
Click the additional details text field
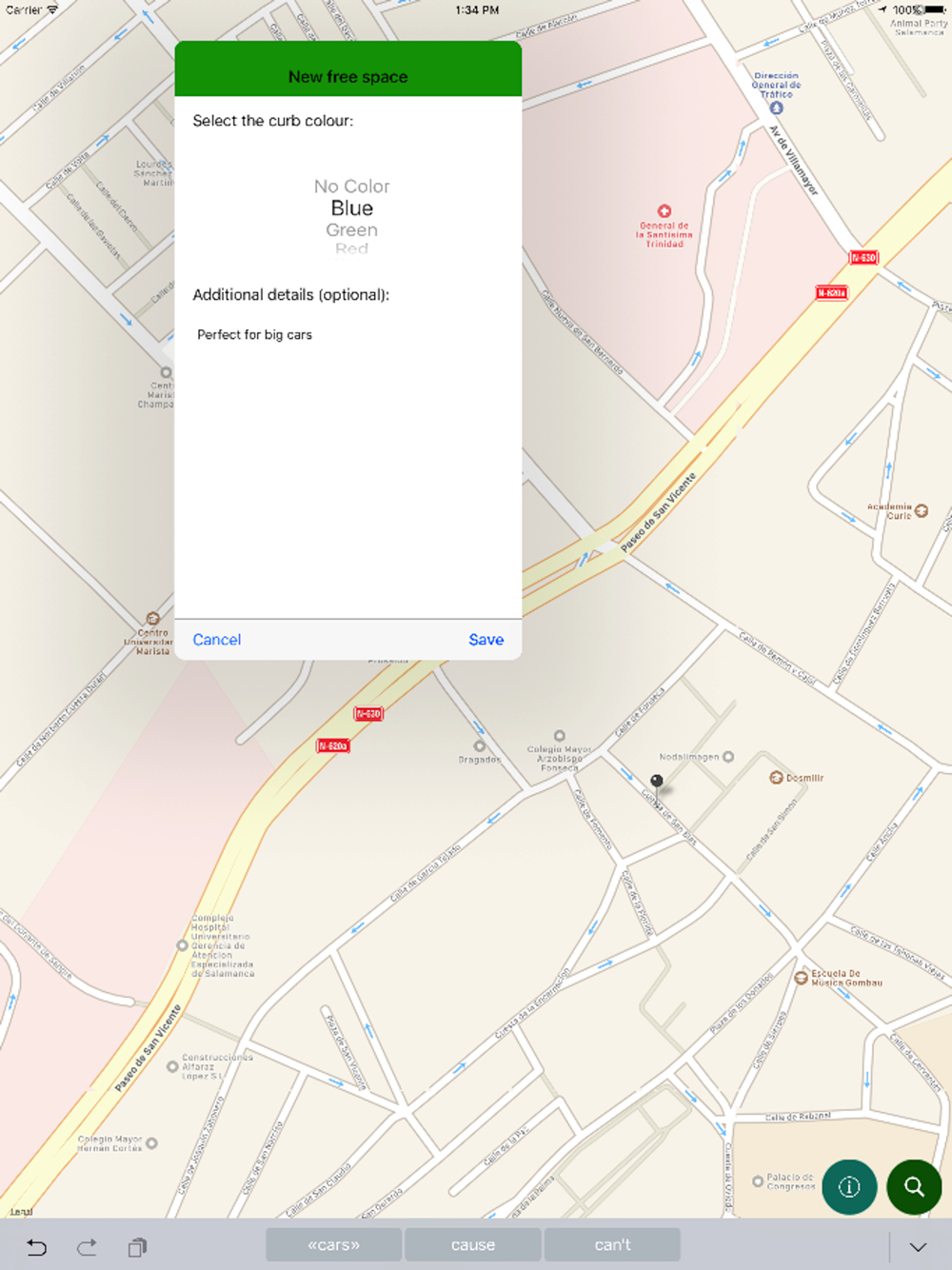coord(348,466)
